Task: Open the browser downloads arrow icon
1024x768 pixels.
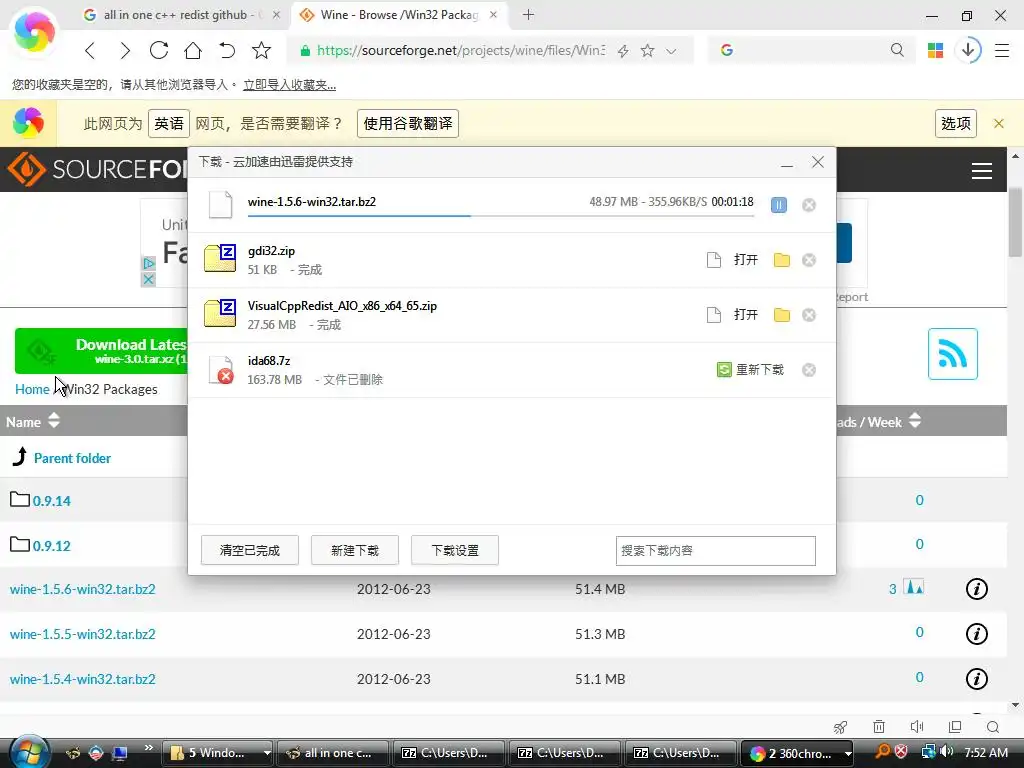Action: tap(968, 50)
